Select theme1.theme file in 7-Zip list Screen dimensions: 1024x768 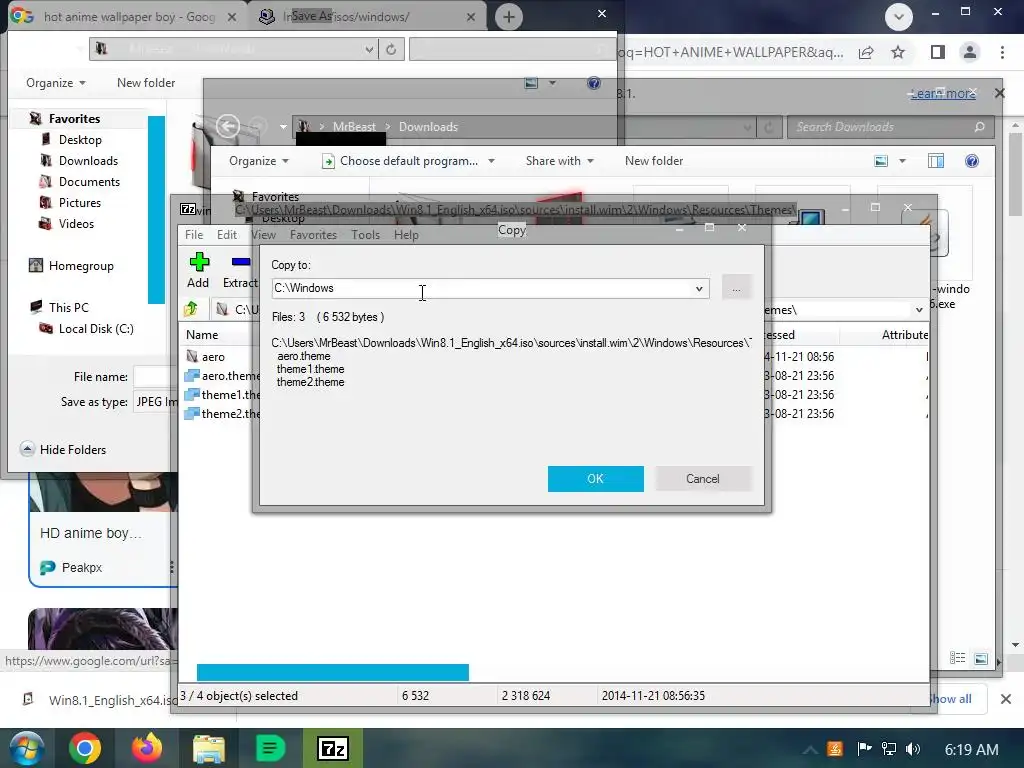(x=222, y=394)
